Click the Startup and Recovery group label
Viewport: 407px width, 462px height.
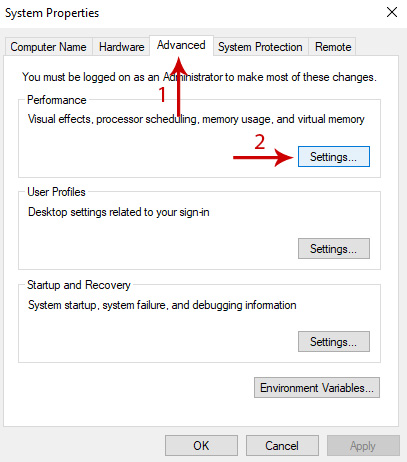pyautogui.click(x=79, y=285)
